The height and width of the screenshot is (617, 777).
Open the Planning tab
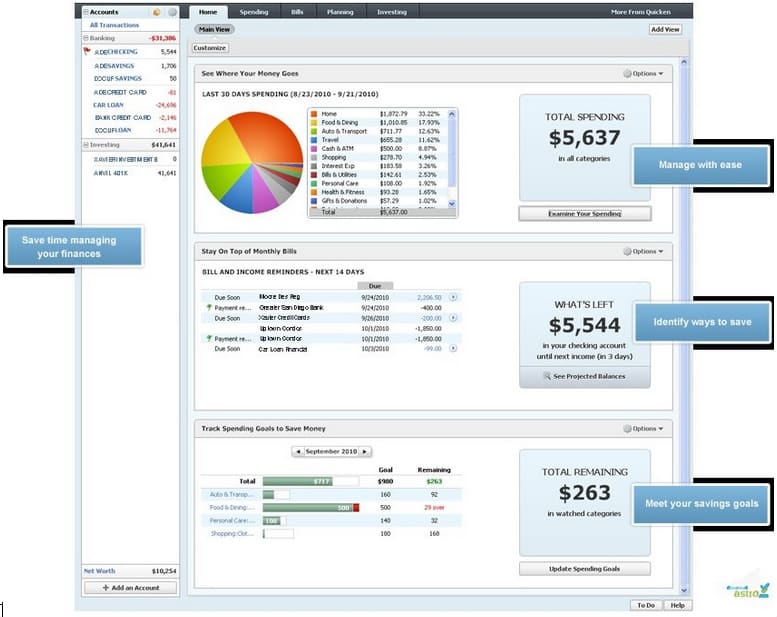pyautogui.click(x=340, y=12)
